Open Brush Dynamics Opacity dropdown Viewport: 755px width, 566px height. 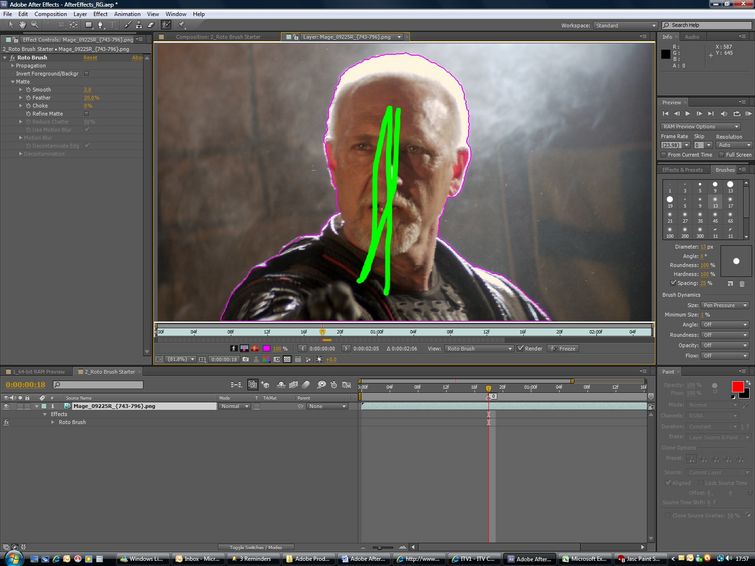(x=725, y=345)
